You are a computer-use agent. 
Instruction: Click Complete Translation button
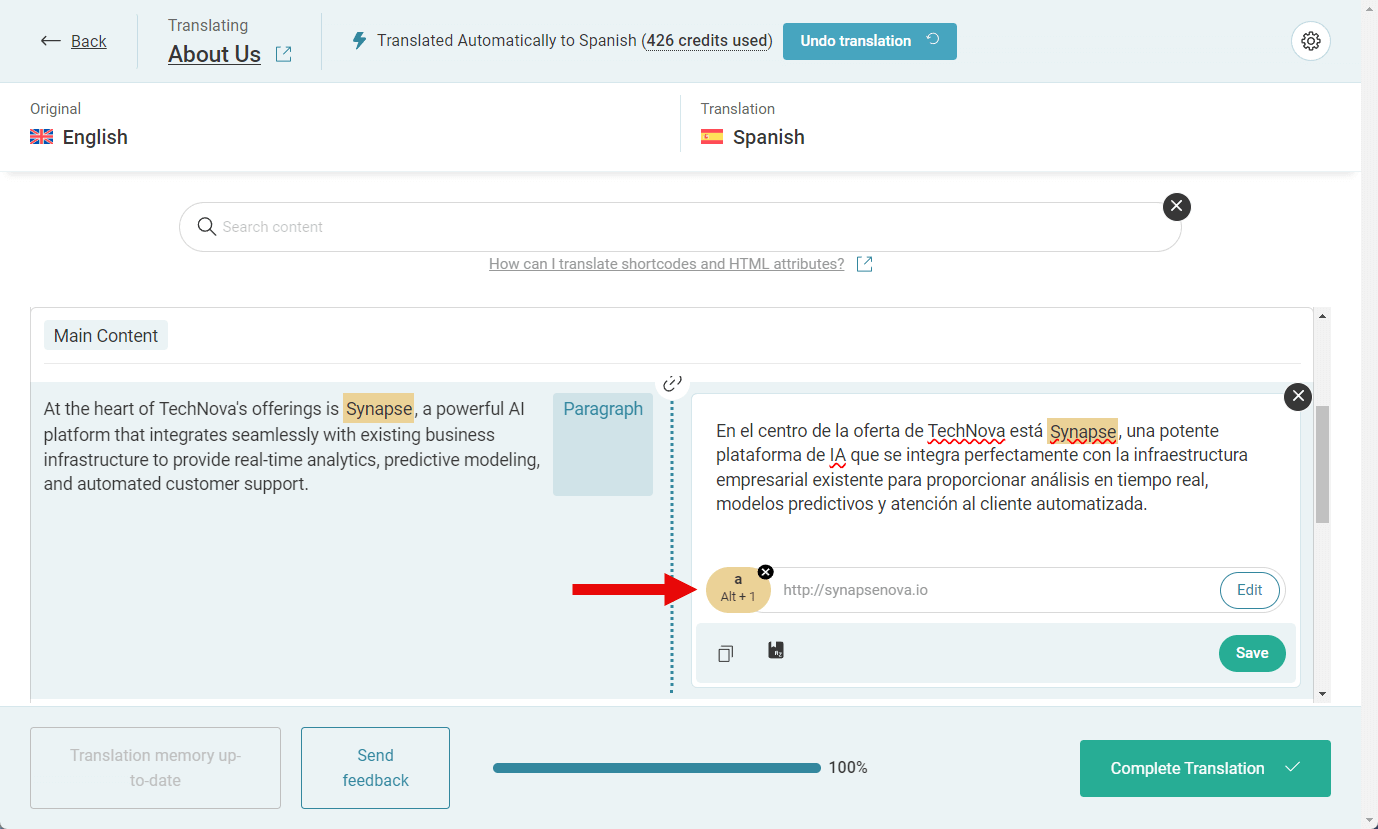click(x=1205, y=768)
